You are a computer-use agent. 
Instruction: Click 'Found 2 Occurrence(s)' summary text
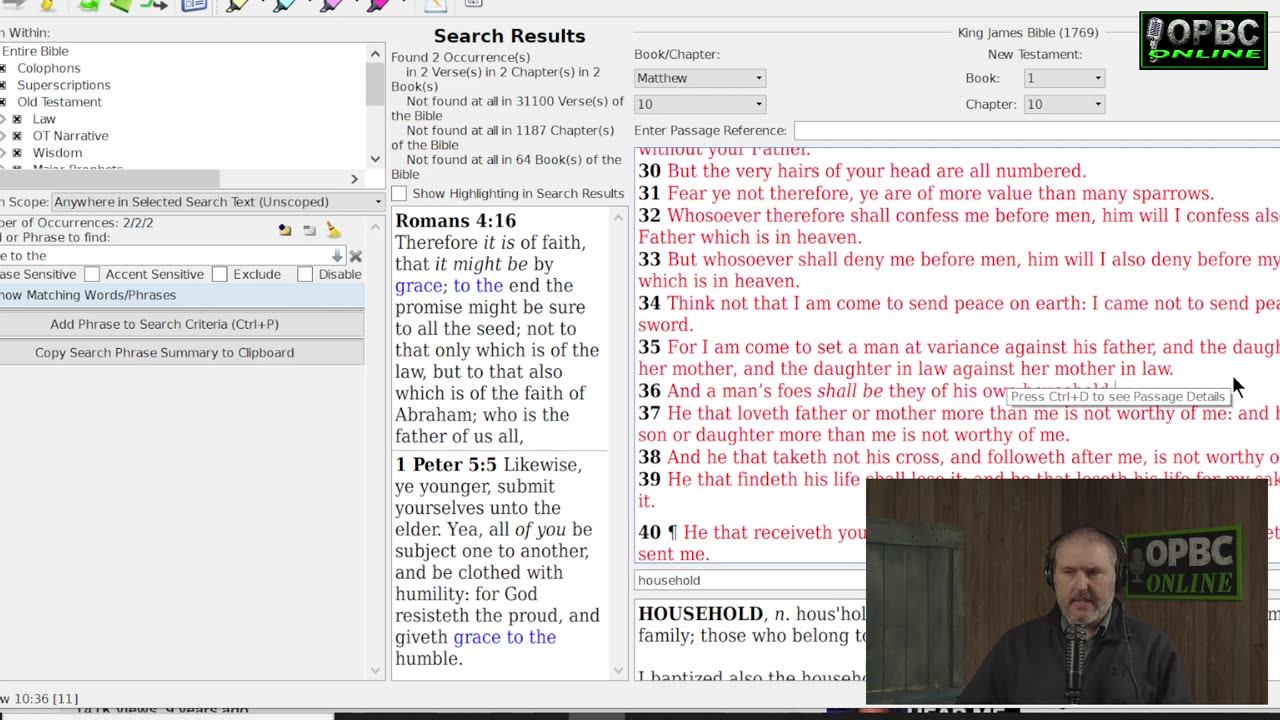pyautogui.click(x=460, y=58)
